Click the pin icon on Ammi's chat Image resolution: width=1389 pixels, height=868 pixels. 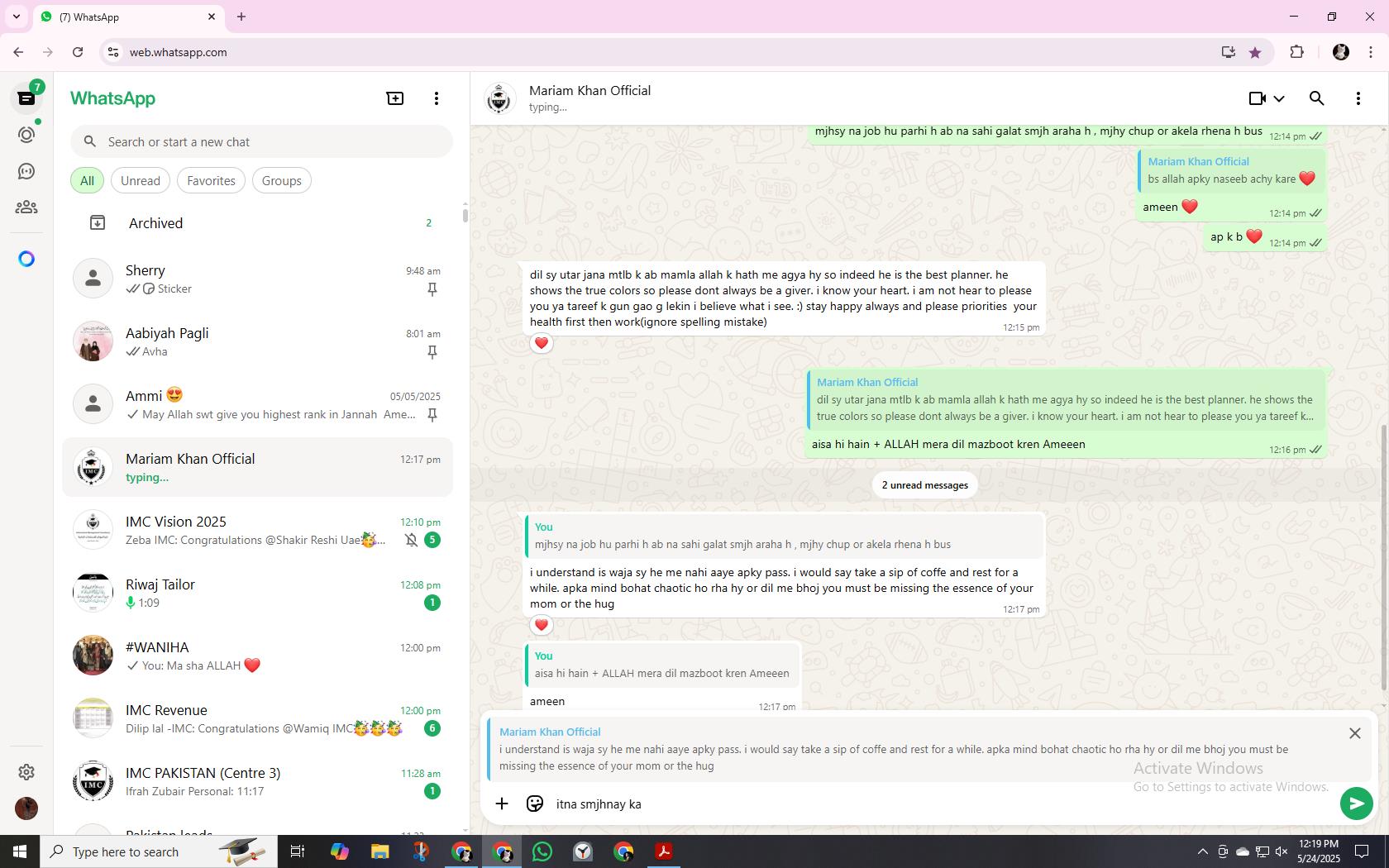[432, 414]
